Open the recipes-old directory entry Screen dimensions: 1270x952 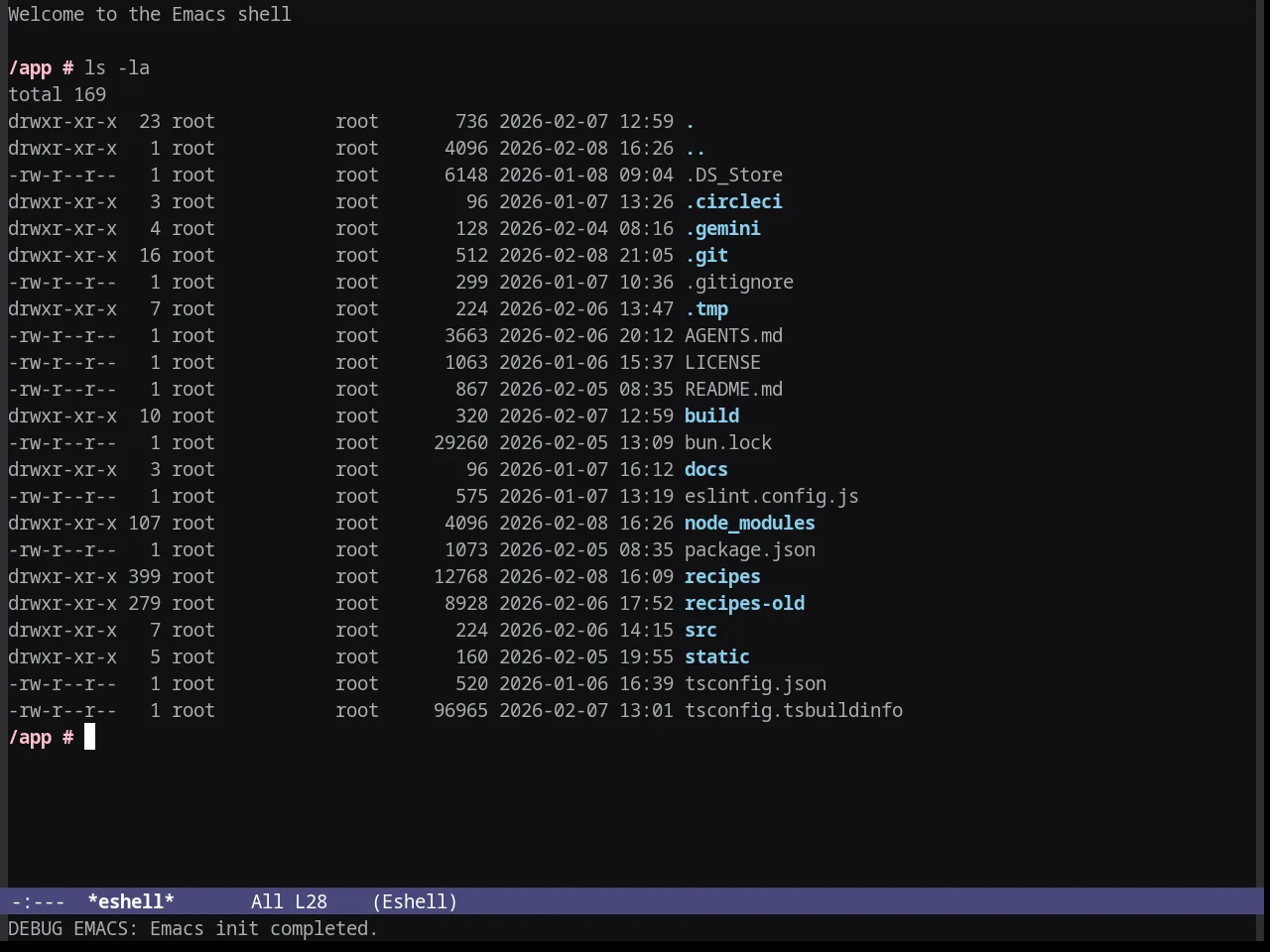tap(744, 603)
